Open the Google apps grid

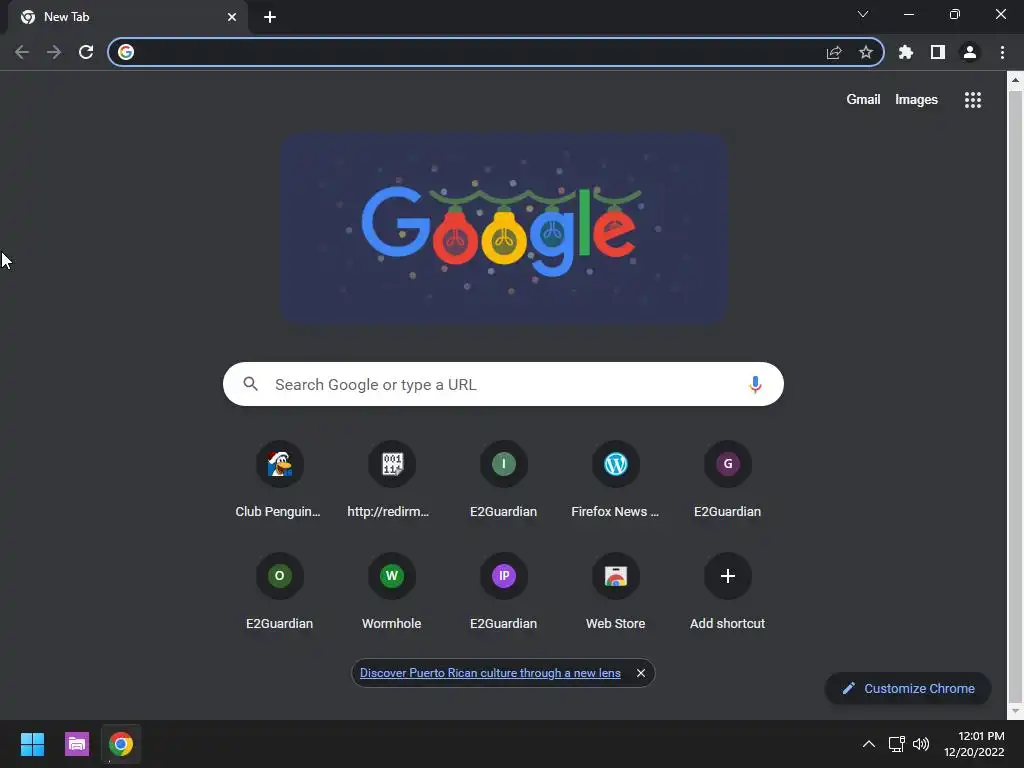(973, 100)
